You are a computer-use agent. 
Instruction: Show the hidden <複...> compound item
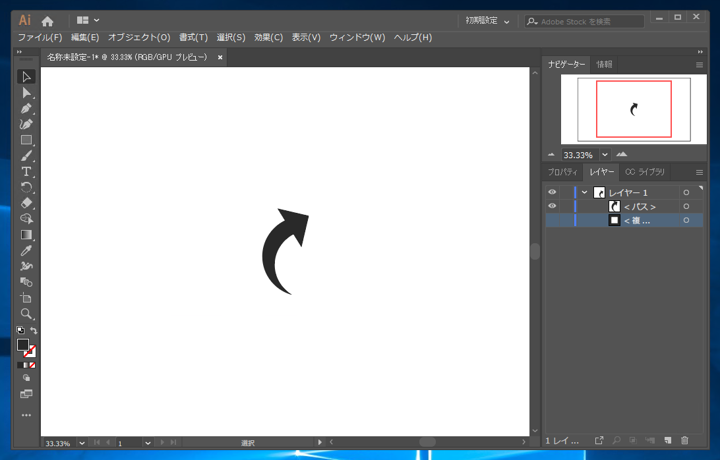(552, 220)
